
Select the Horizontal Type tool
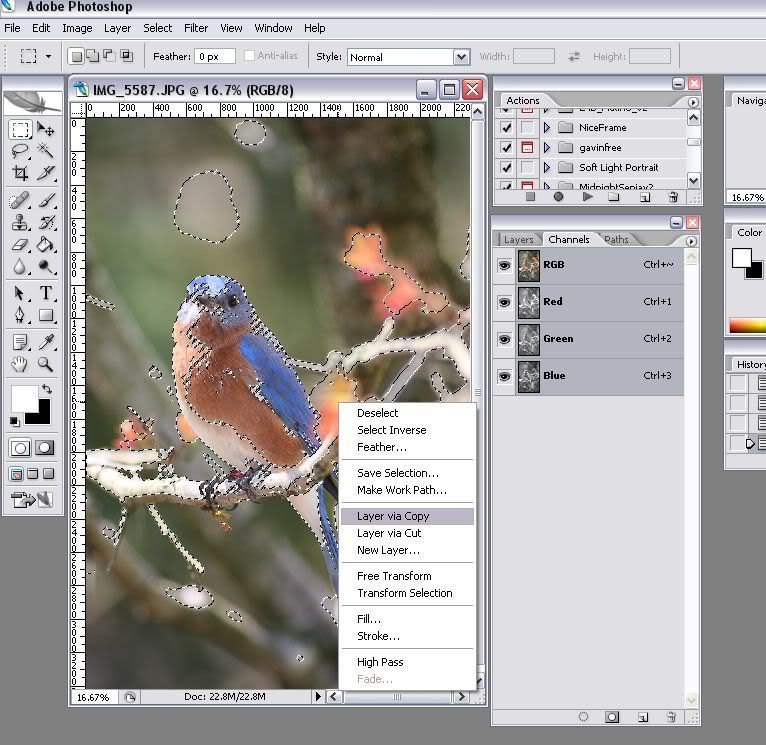[x=45, y=293]
